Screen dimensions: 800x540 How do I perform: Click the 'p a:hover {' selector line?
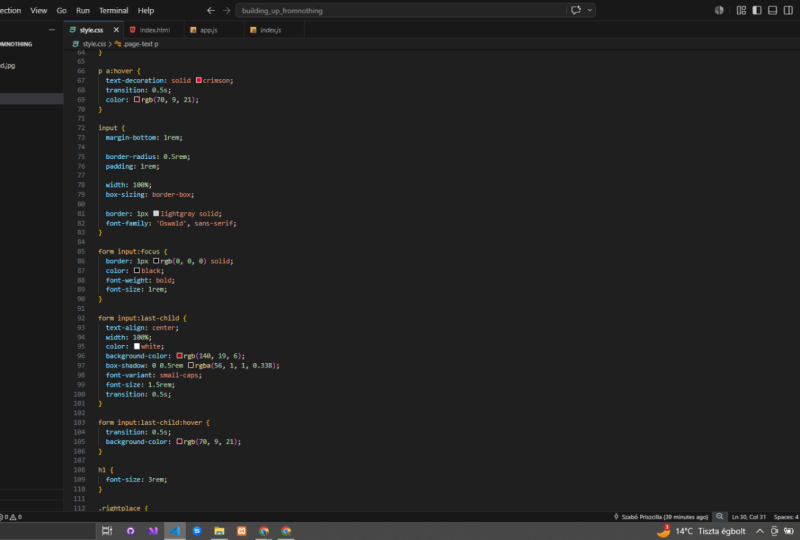[x=119, y=71]
